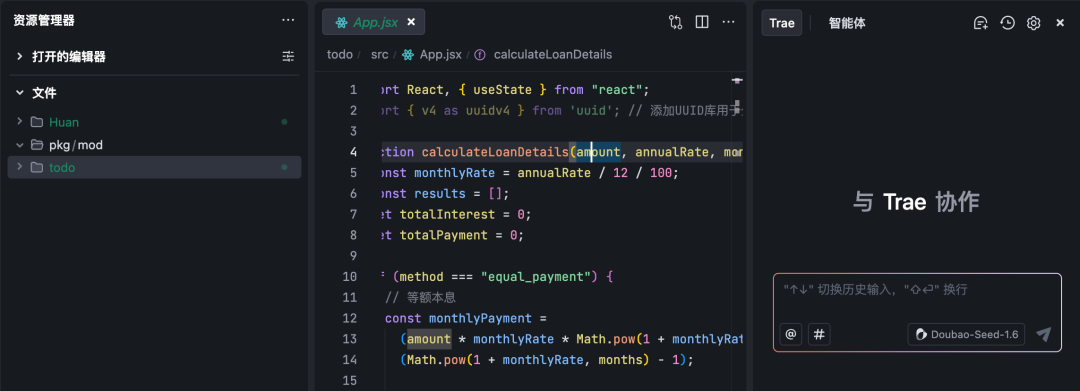Click the function symbol icon in breadcrumb
This screenshot has width=1080, height=391.
[480, 54]
